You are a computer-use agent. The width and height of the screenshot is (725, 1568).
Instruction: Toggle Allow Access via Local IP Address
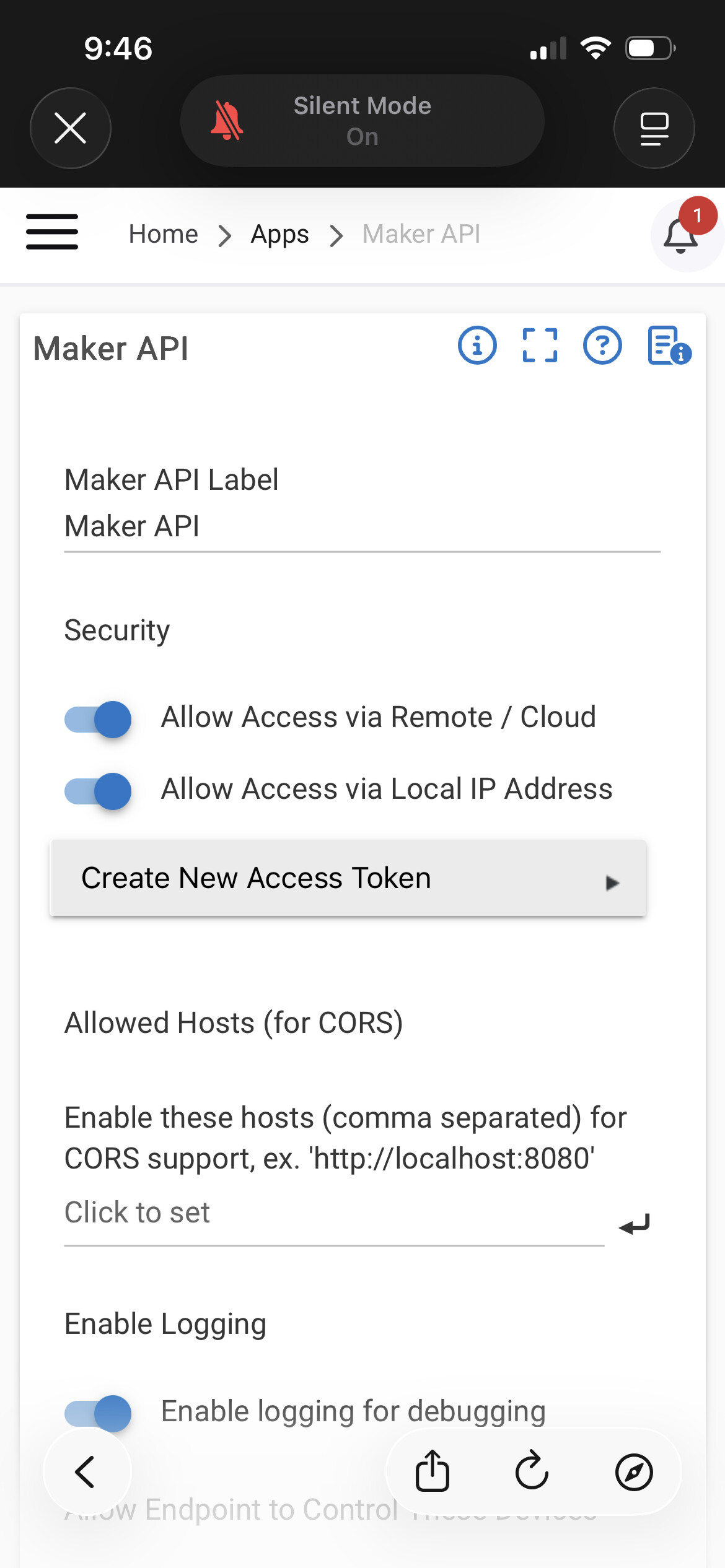click(x=98, y=791)
